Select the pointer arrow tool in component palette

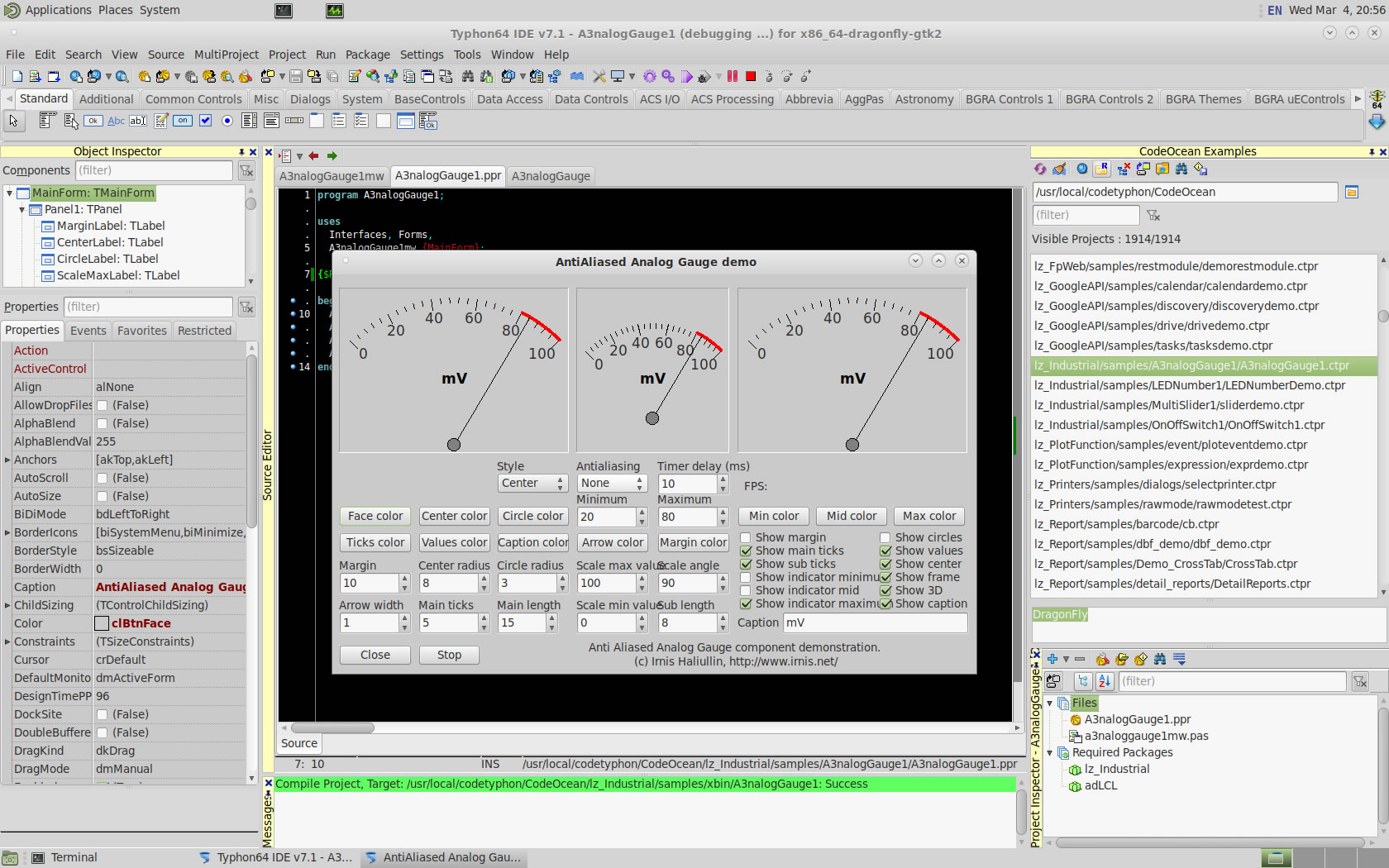point(13,121)
